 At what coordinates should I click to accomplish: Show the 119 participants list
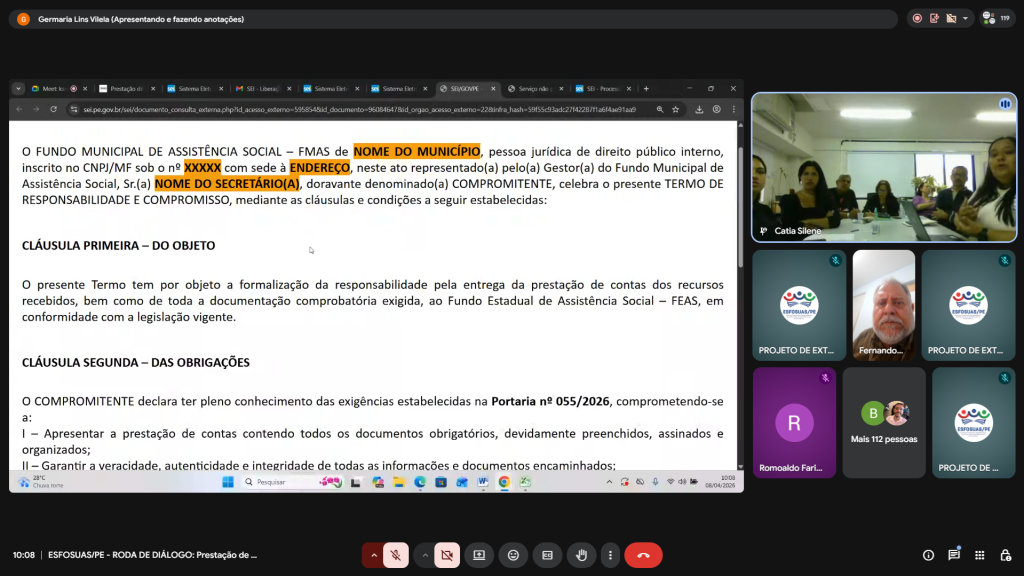coord(997,19)
